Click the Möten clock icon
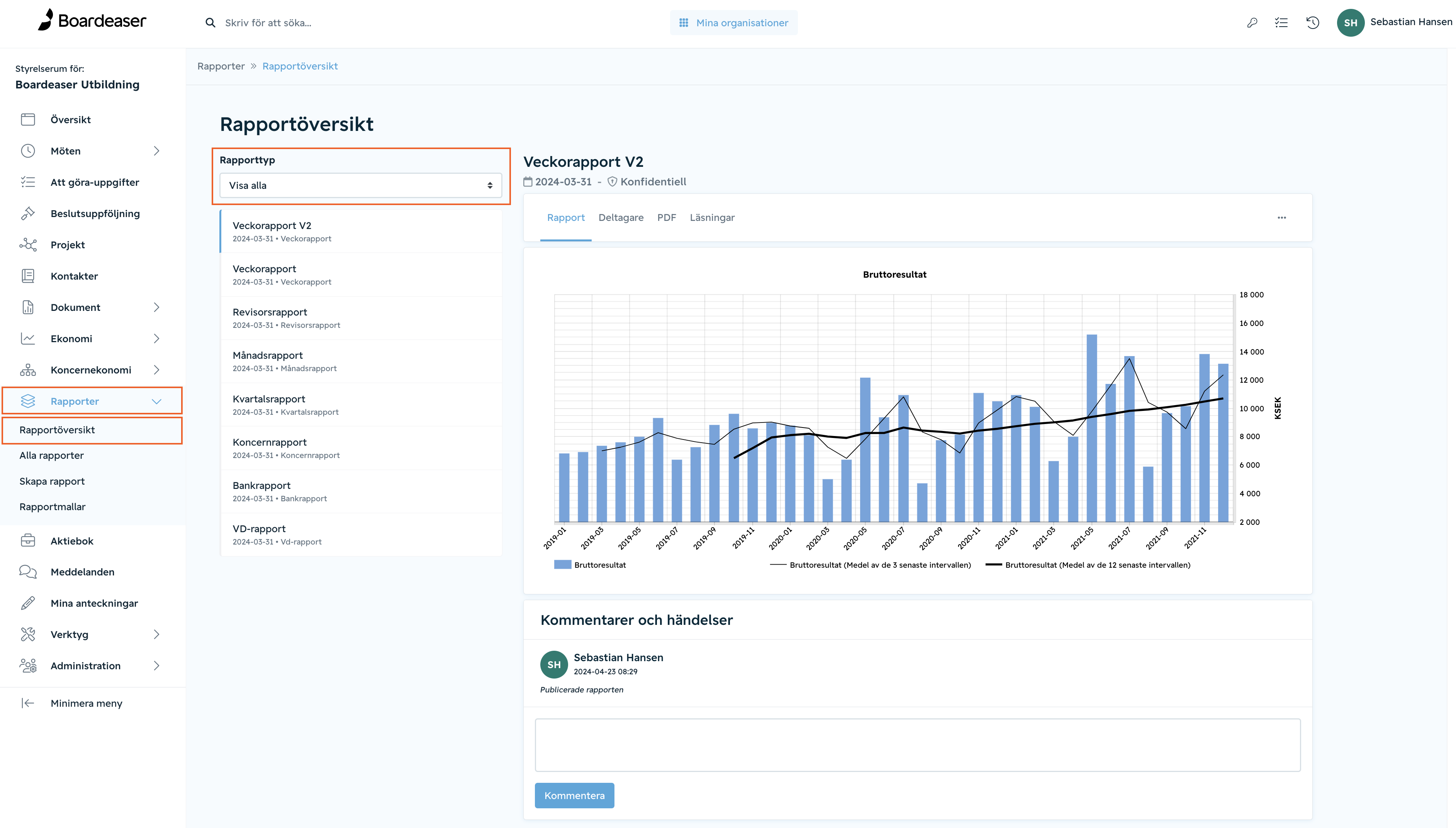The height and width of the screenshot is (828, 1456). click(28, 151)
